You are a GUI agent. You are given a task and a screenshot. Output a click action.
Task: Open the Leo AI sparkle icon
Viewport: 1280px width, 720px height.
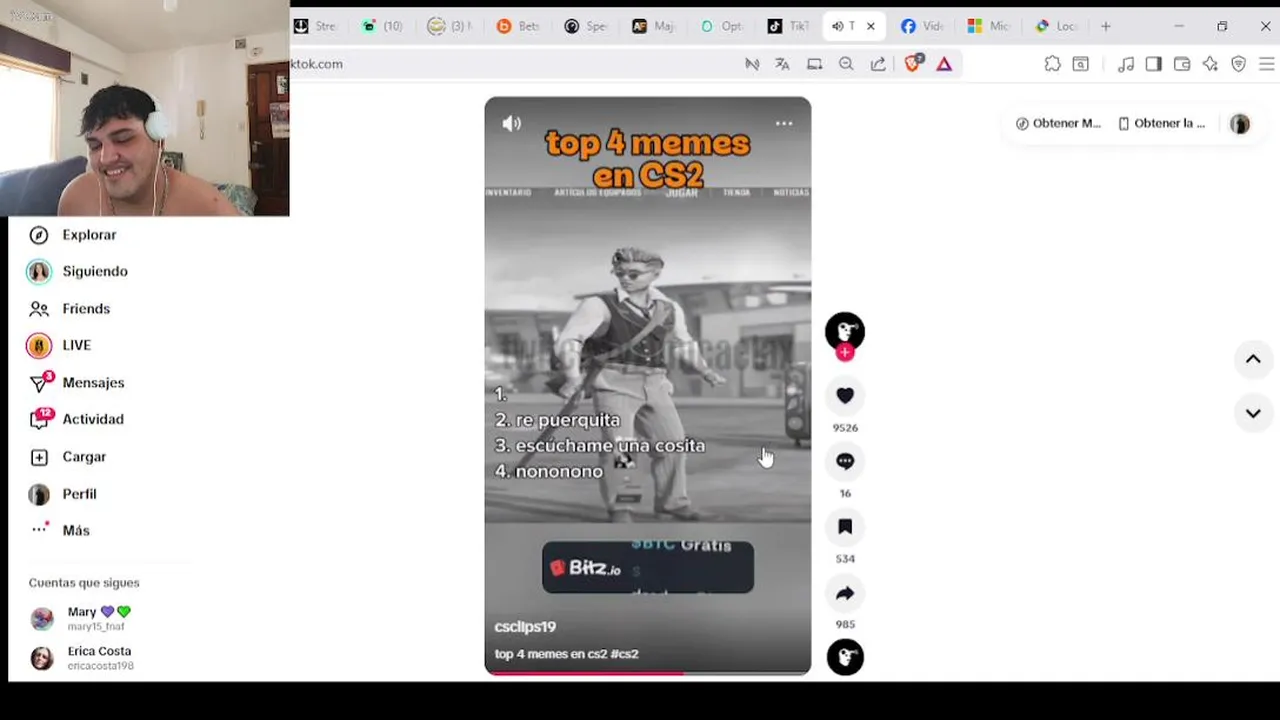click(x=1210, y=64)
